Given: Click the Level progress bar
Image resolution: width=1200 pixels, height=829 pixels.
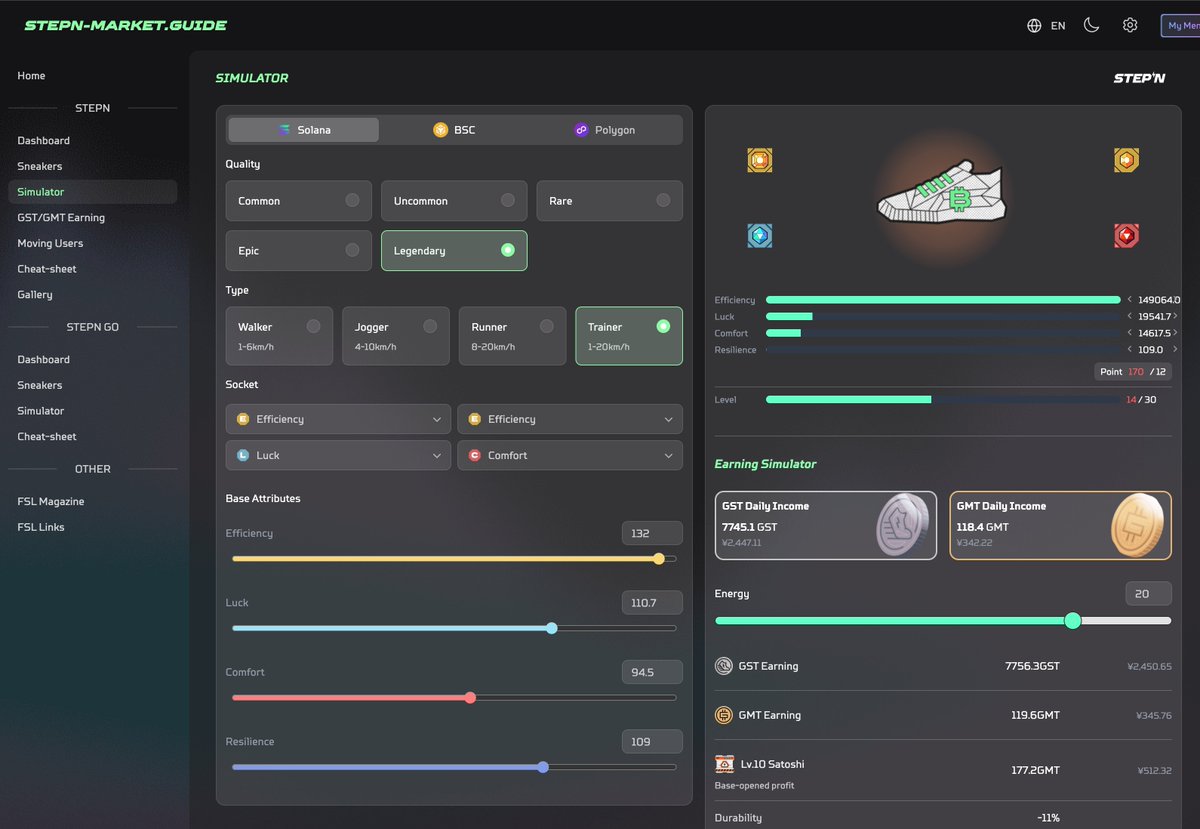Looking at the screenshot, I should [x=943, y=399].
